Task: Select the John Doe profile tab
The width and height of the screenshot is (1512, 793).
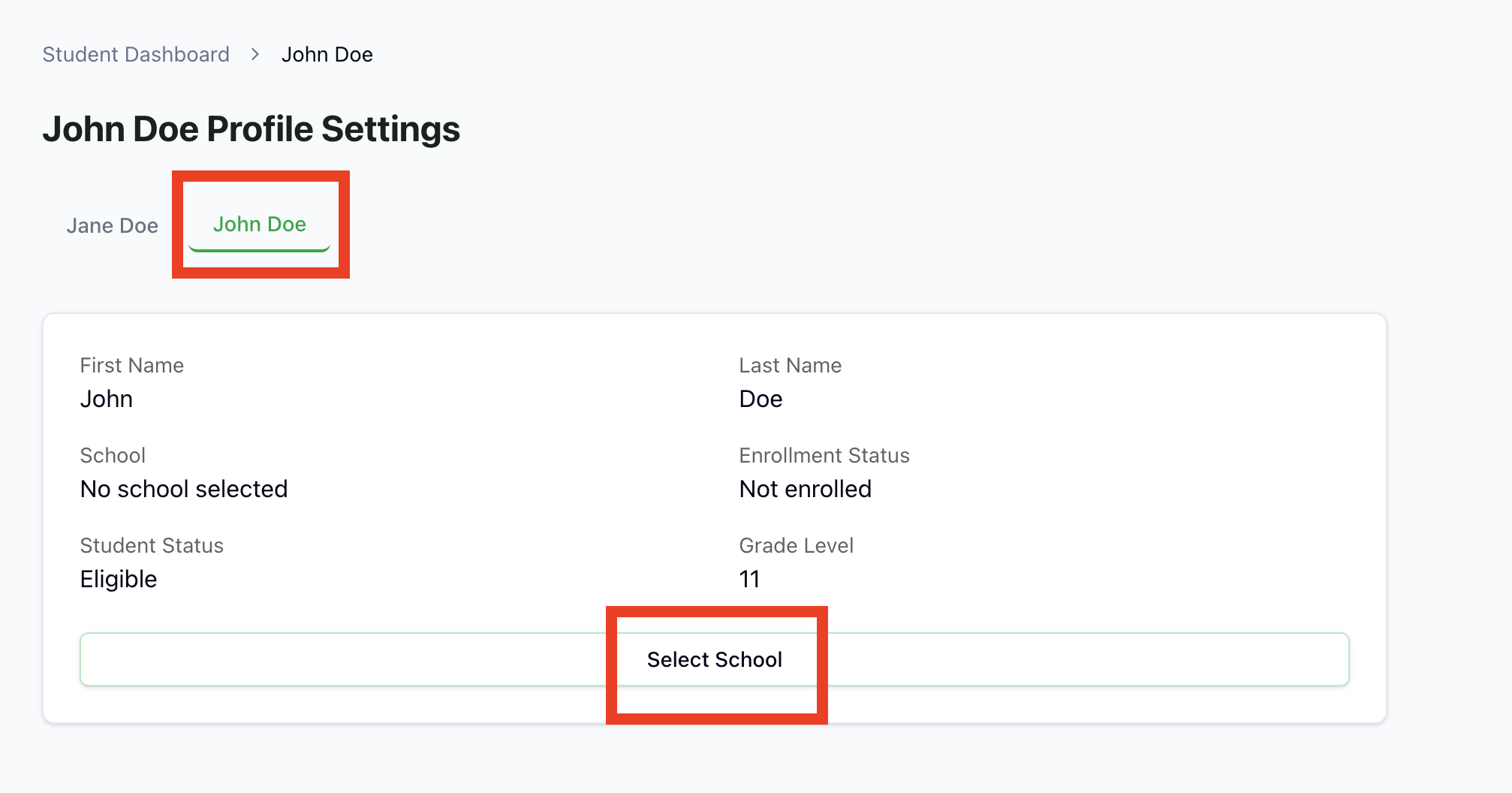Action: click(259, 224)
